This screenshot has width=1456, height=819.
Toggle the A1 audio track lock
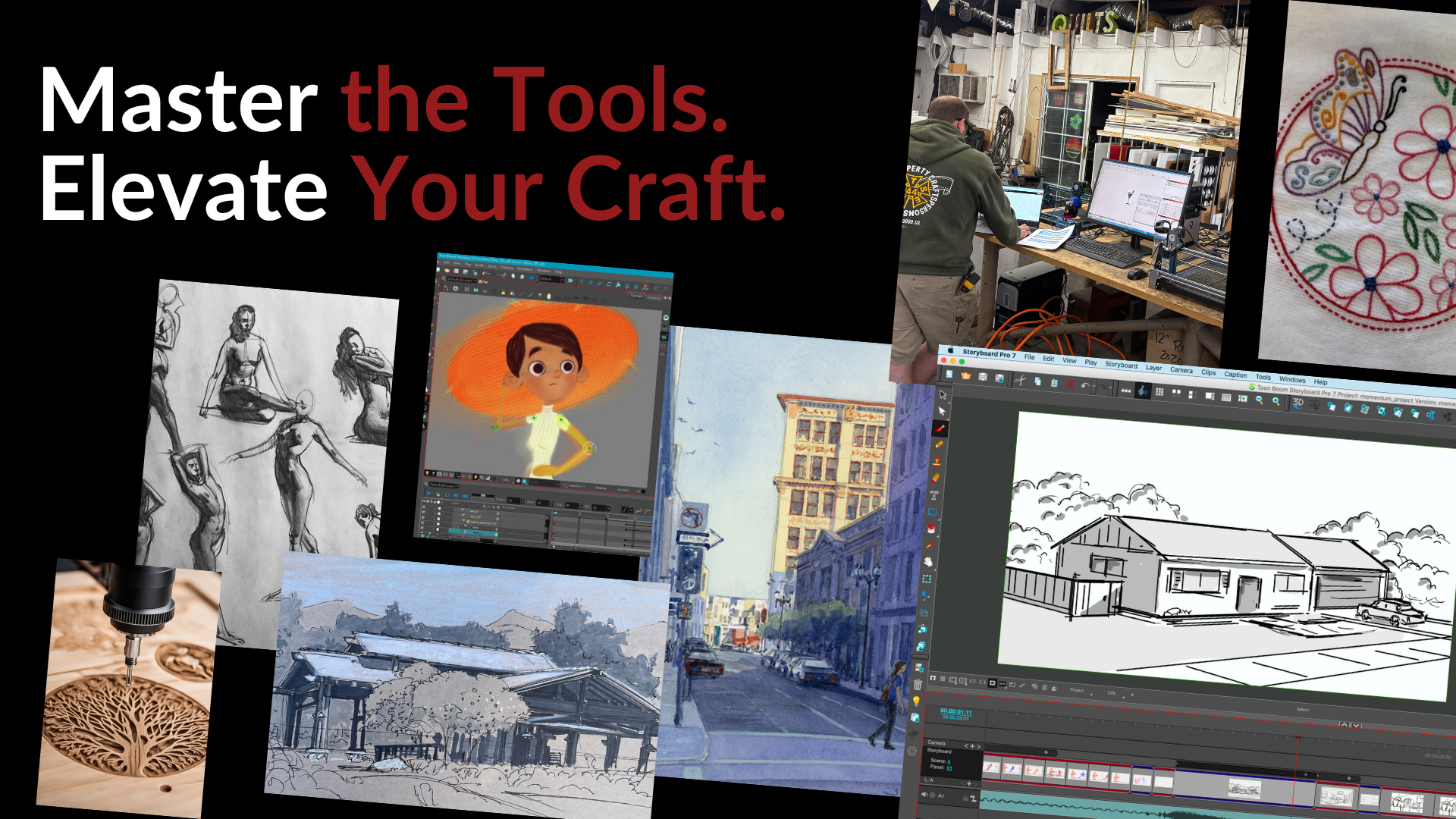click(x=965, y=799)
